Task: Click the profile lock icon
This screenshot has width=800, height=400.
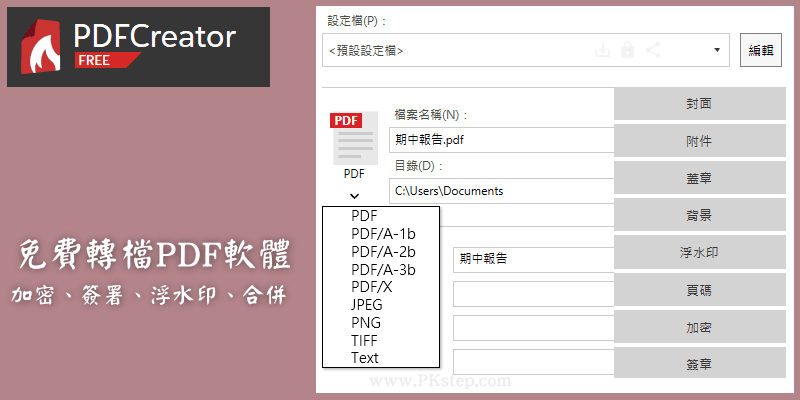Action: (x=628, y=50)
